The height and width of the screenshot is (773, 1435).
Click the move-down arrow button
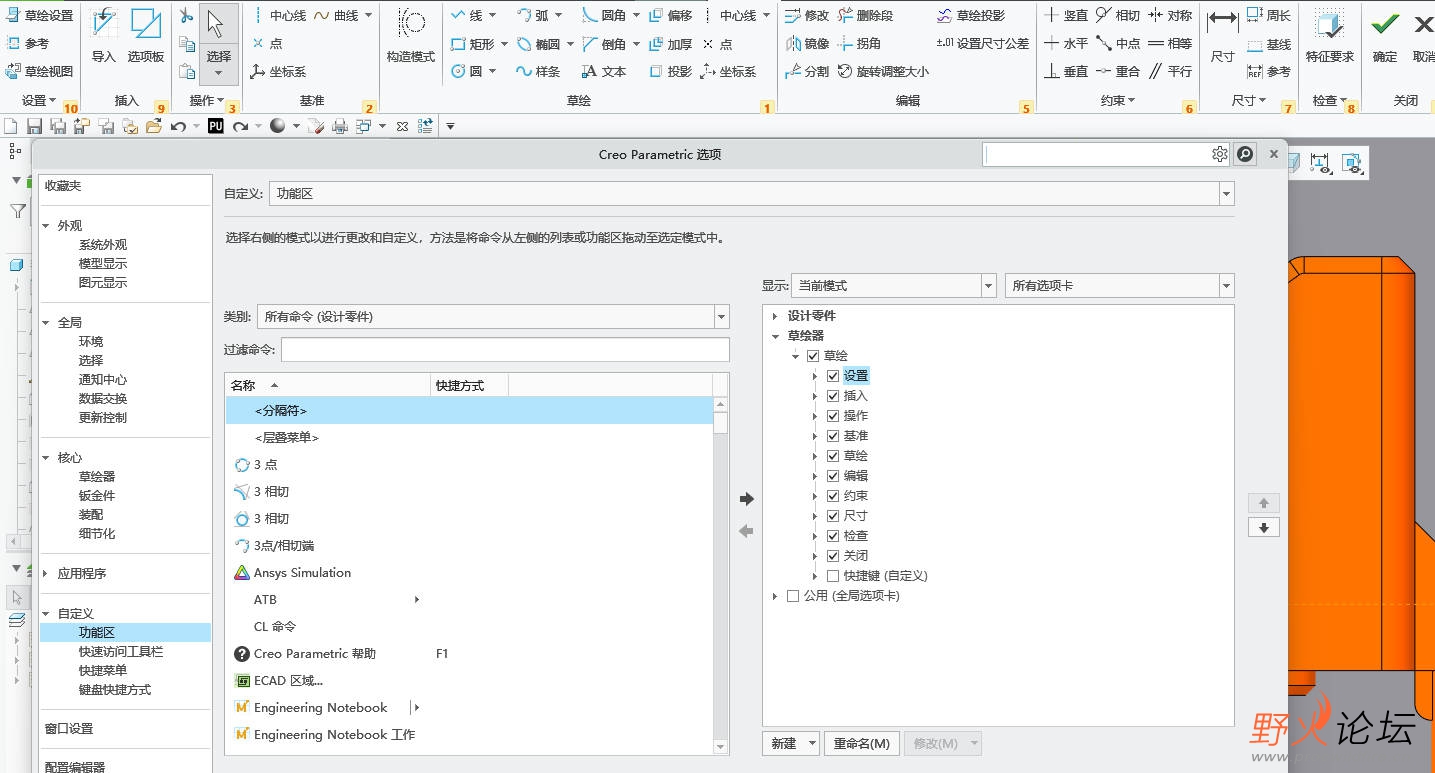[1264, 528]
